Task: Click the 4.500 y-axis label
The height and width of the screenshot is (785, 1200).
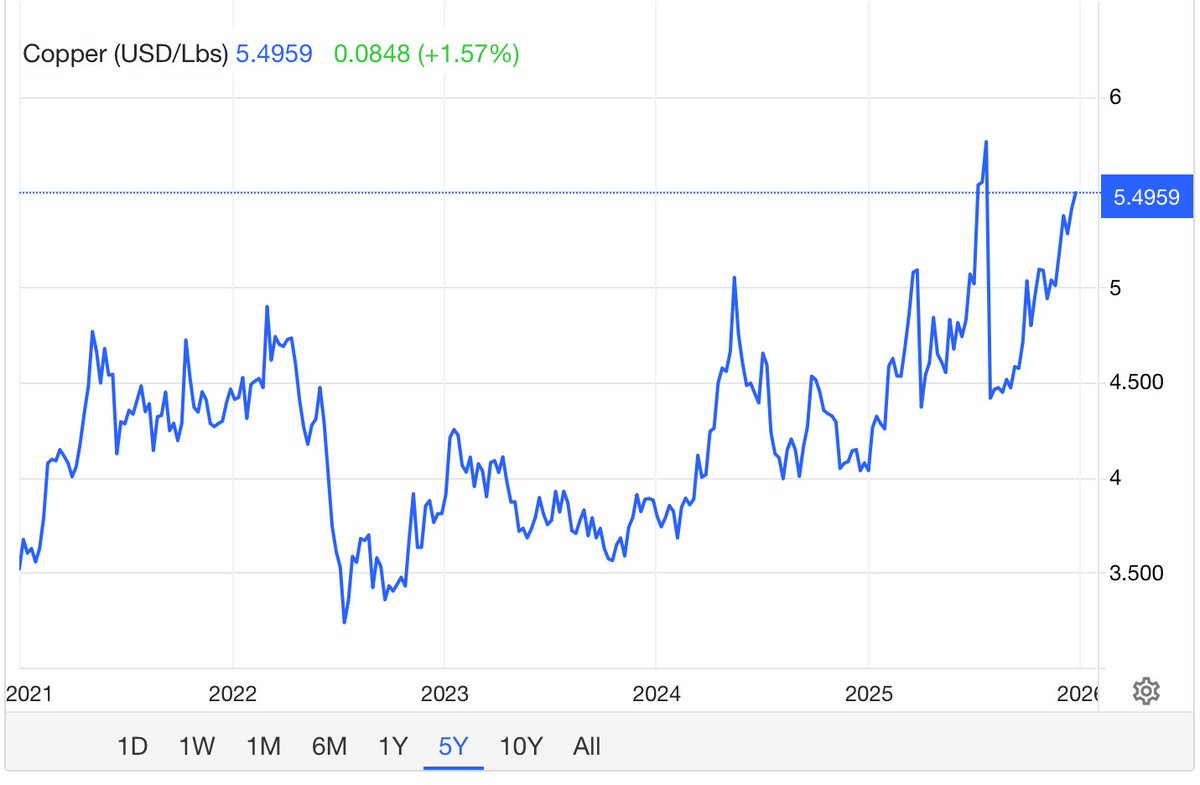Action: point(1136,382)
